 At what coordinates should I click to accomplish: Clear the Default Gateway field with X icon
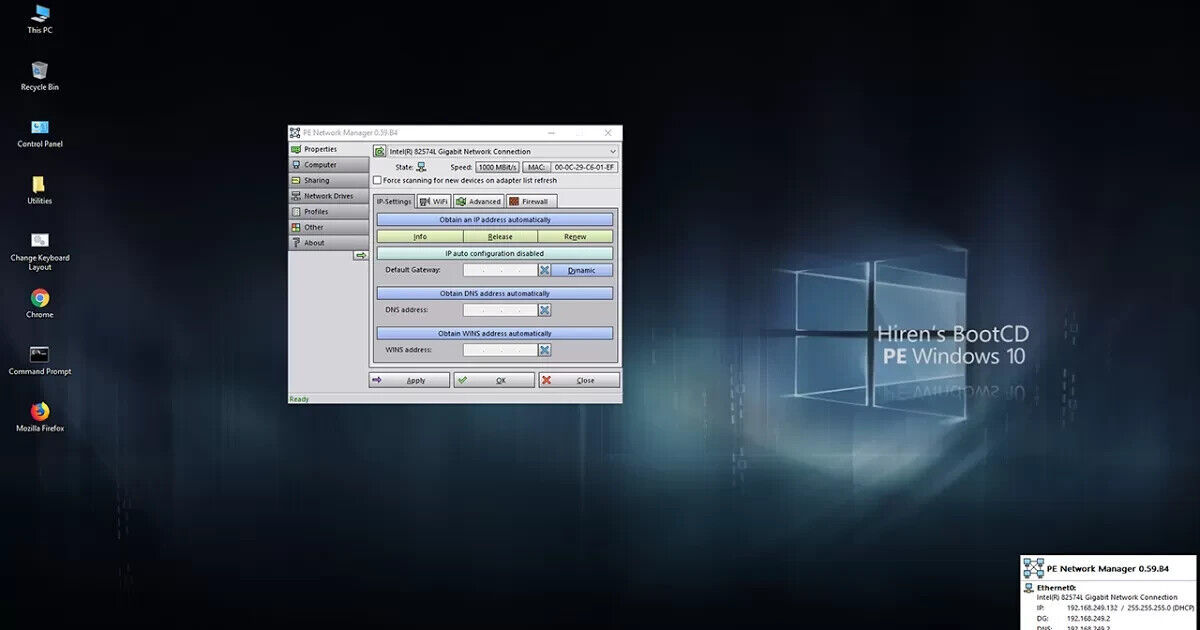[545, 270]
